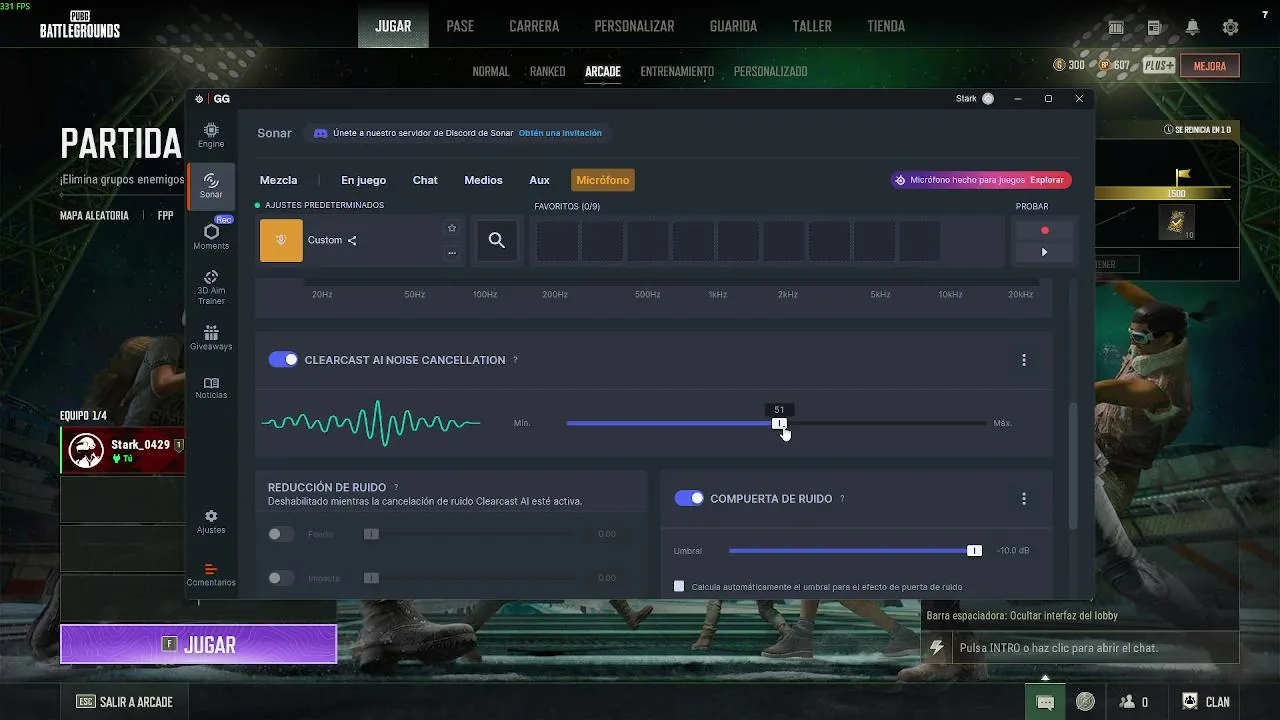Switch to the Mezcla tab
Screen dimensions: 1280x720
tap(278, 180)
